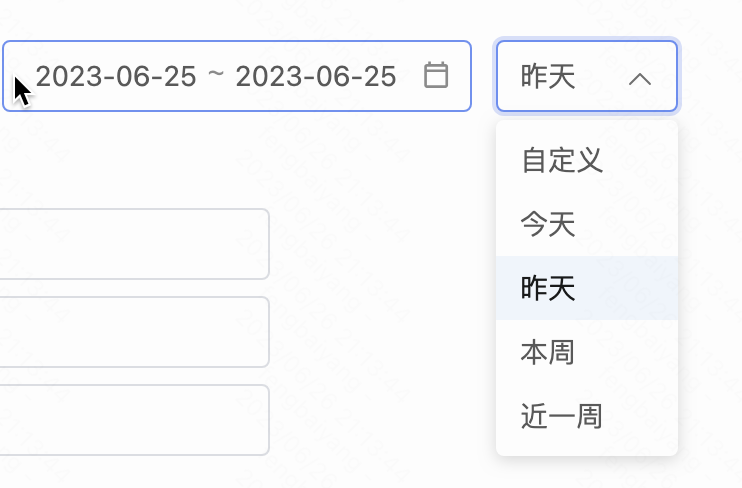
Task: Click empty space below the date range field
Action: (237, 159)
